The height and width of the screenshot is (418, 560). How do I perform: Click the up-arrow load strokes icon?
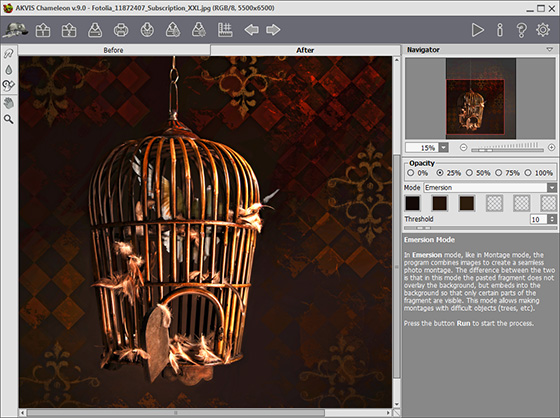coord(173,30)
